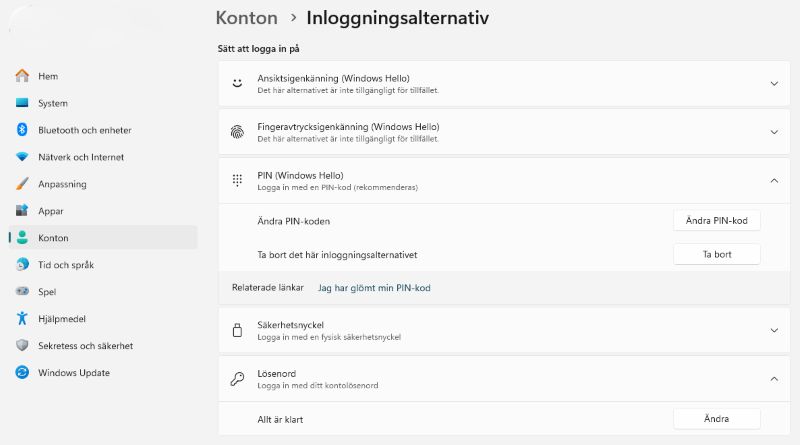Image resolution: width=800 pixels, height=445 pixels.
Task: Open Sekretess och säkerhet
Action: coord(103,345)
